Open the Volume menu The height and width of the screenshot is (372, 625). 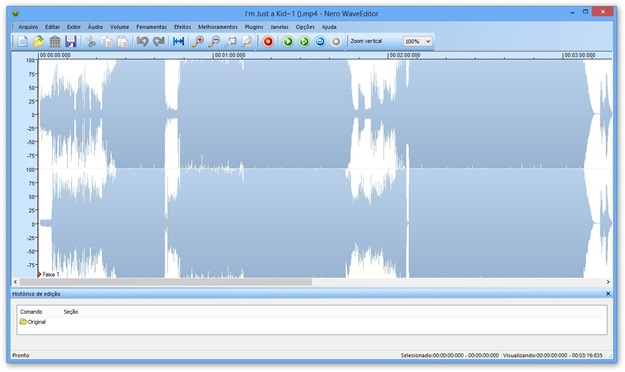[120, 27]
